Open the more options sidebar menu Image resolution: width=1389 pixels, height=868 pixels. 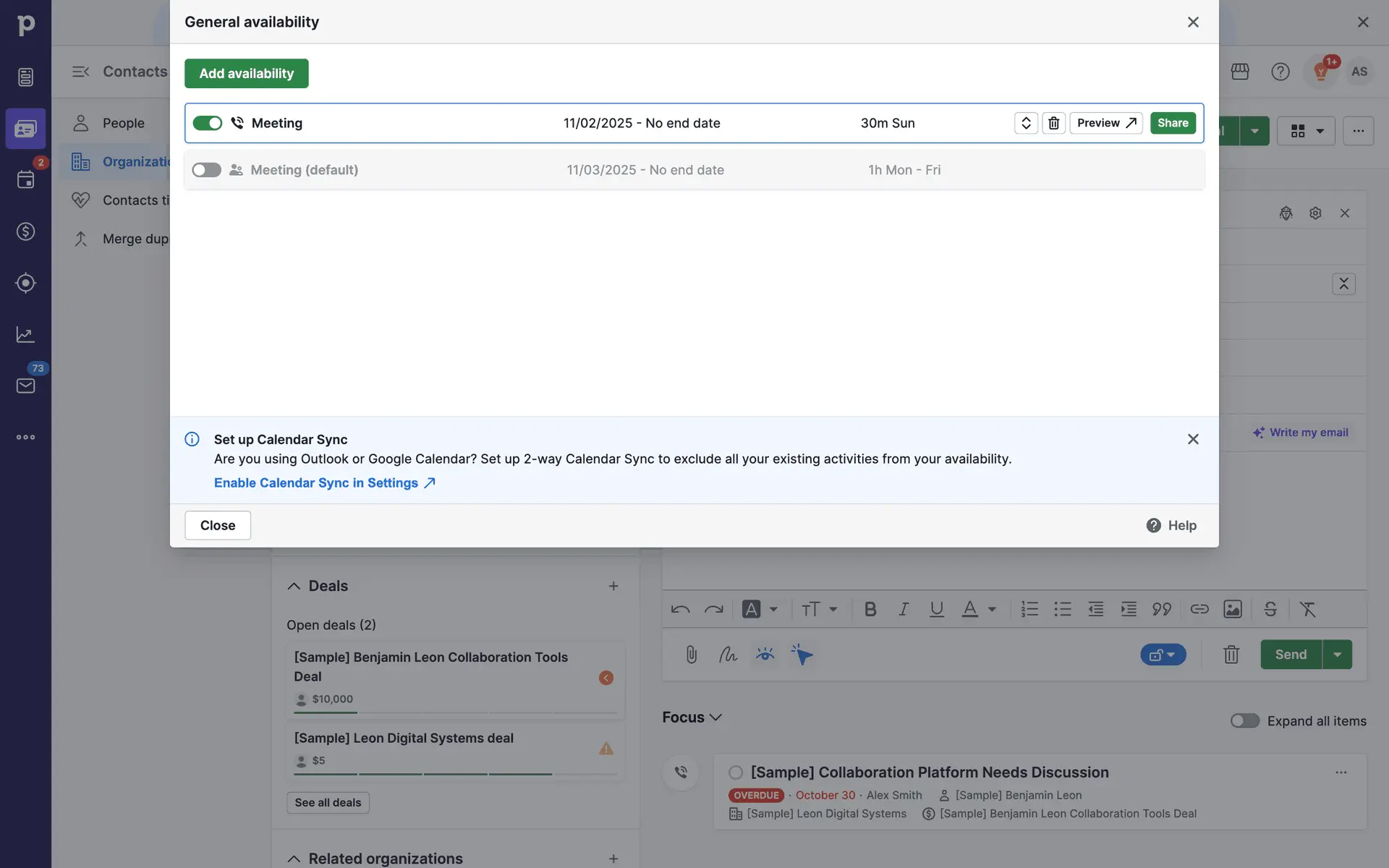[x=25, y=437]
